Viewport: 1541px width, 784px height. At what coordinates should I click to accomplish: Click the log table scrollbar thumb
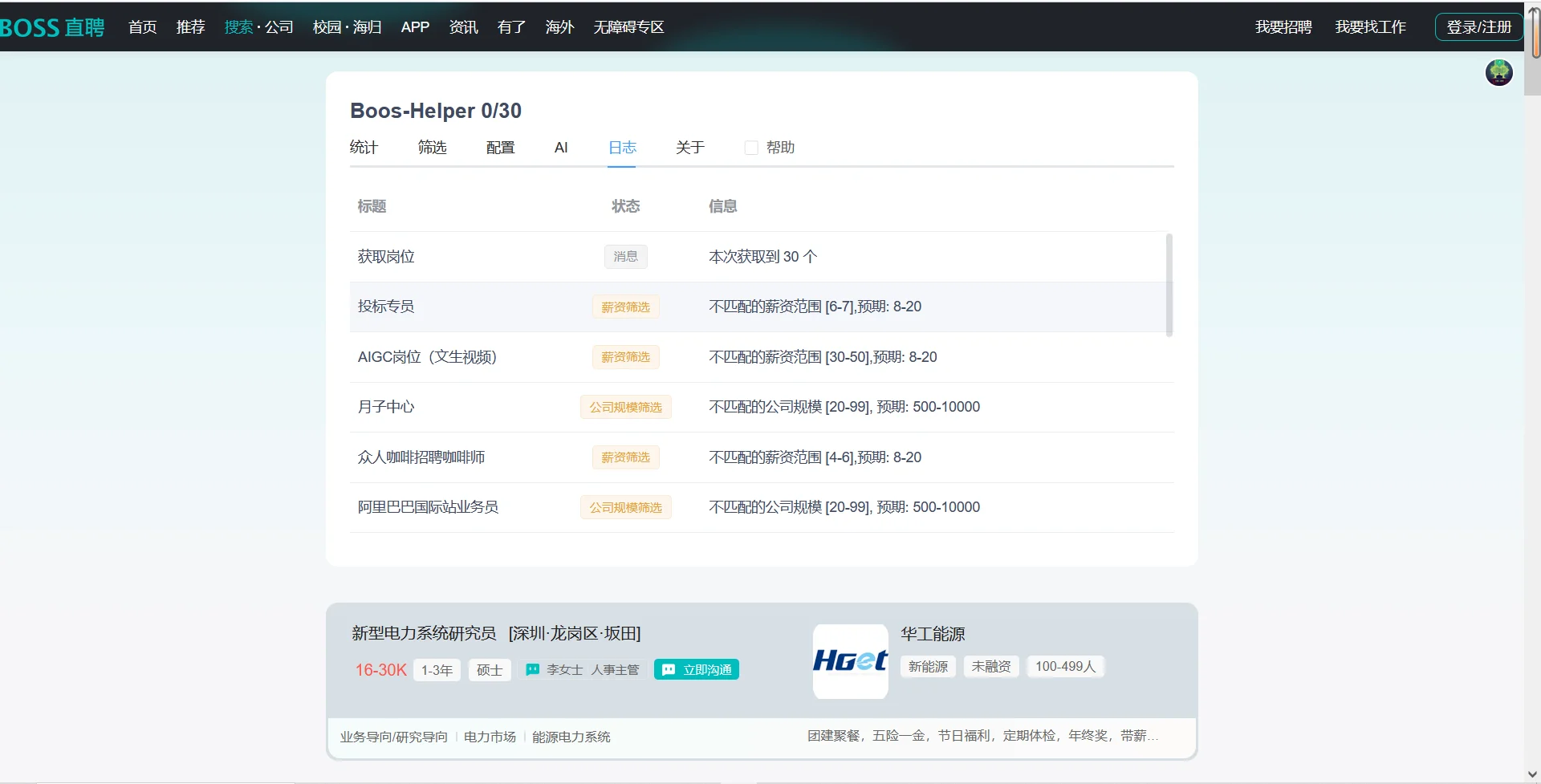tap(1169, 284)
